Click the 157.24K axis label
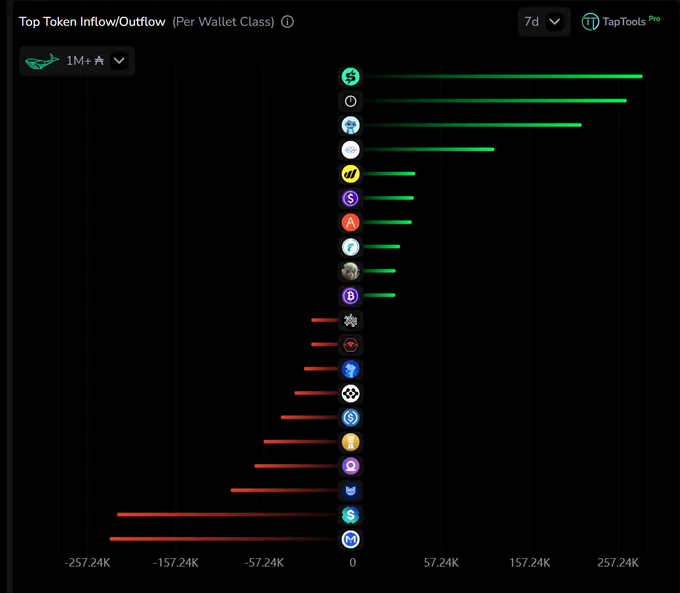 [x=530, y=563]
